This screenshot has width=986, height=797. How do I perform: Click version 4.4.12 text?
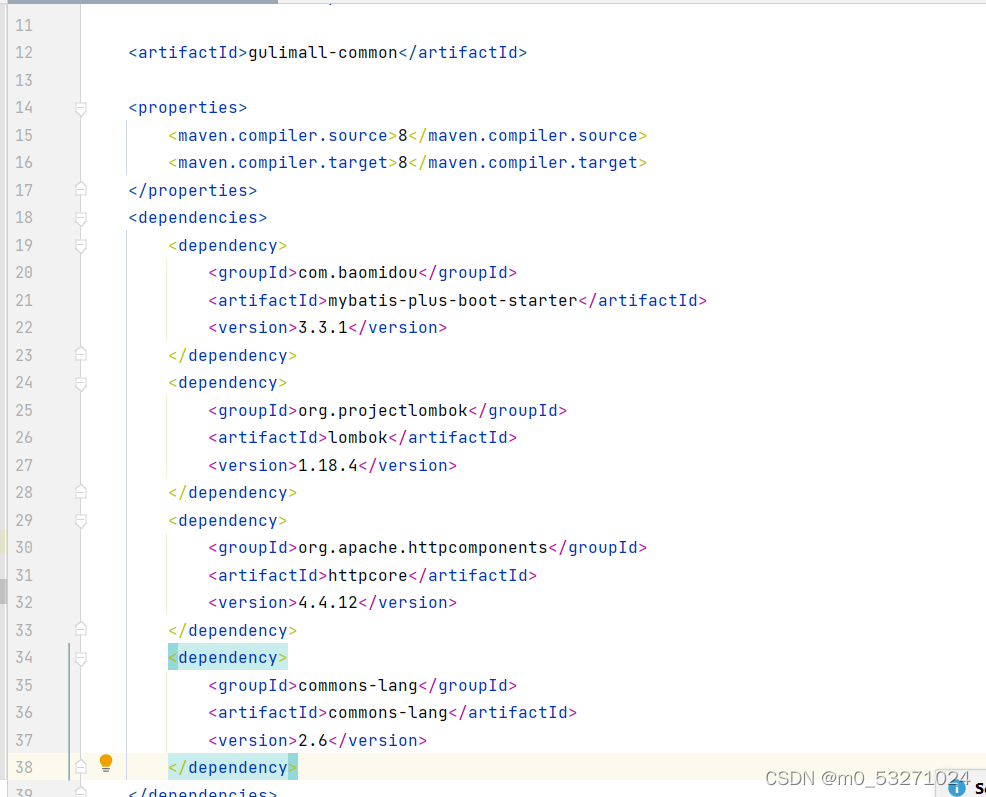328,603
